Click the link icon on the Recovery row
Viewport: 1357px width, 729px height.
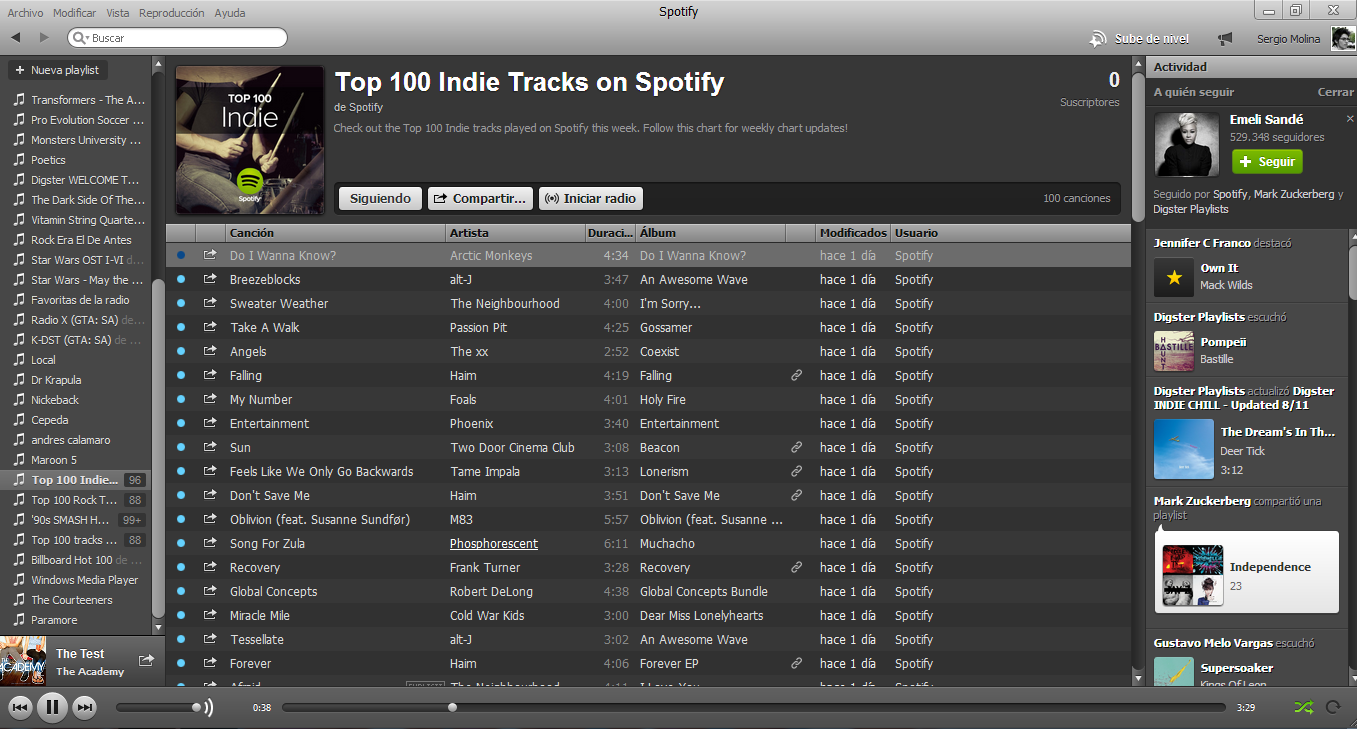[797, 567]
